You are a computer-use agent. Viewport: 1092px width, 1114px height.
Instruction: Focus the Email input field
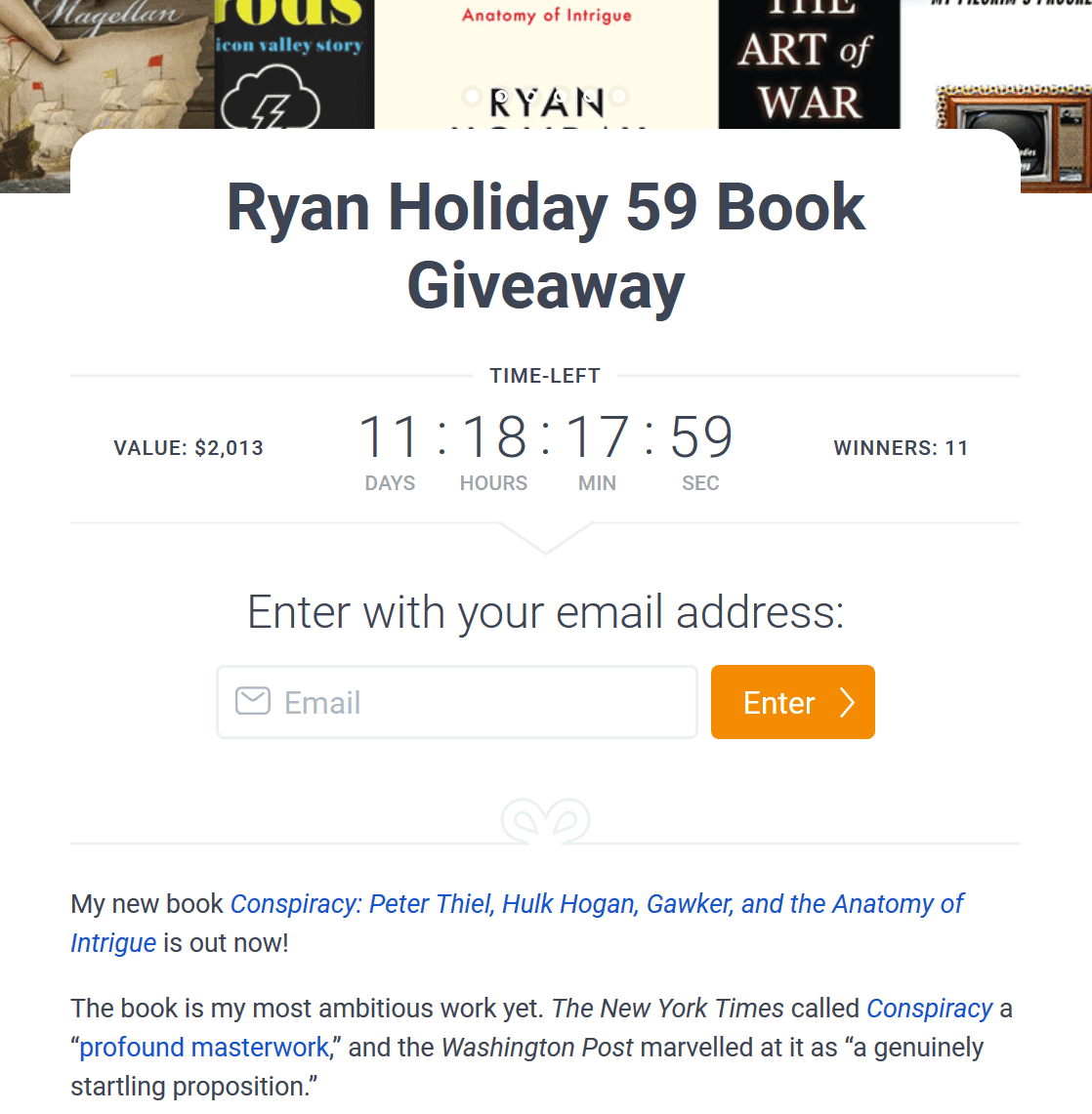(x=456, y=702)
